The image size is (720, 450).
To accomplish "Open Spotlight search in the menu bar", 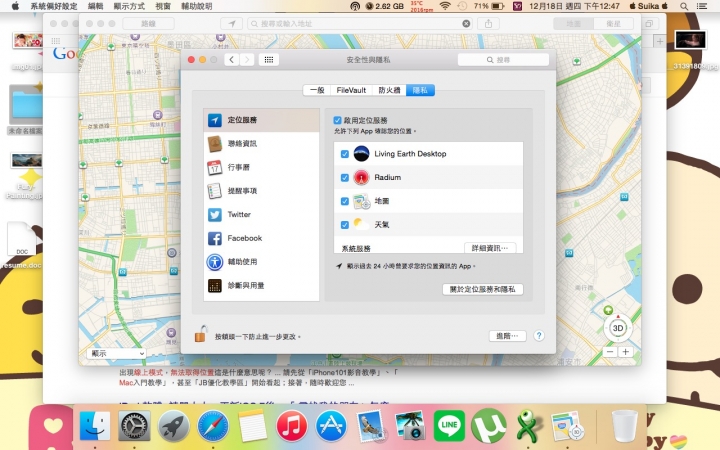I will pyautogui.click(x=684, y=6).
